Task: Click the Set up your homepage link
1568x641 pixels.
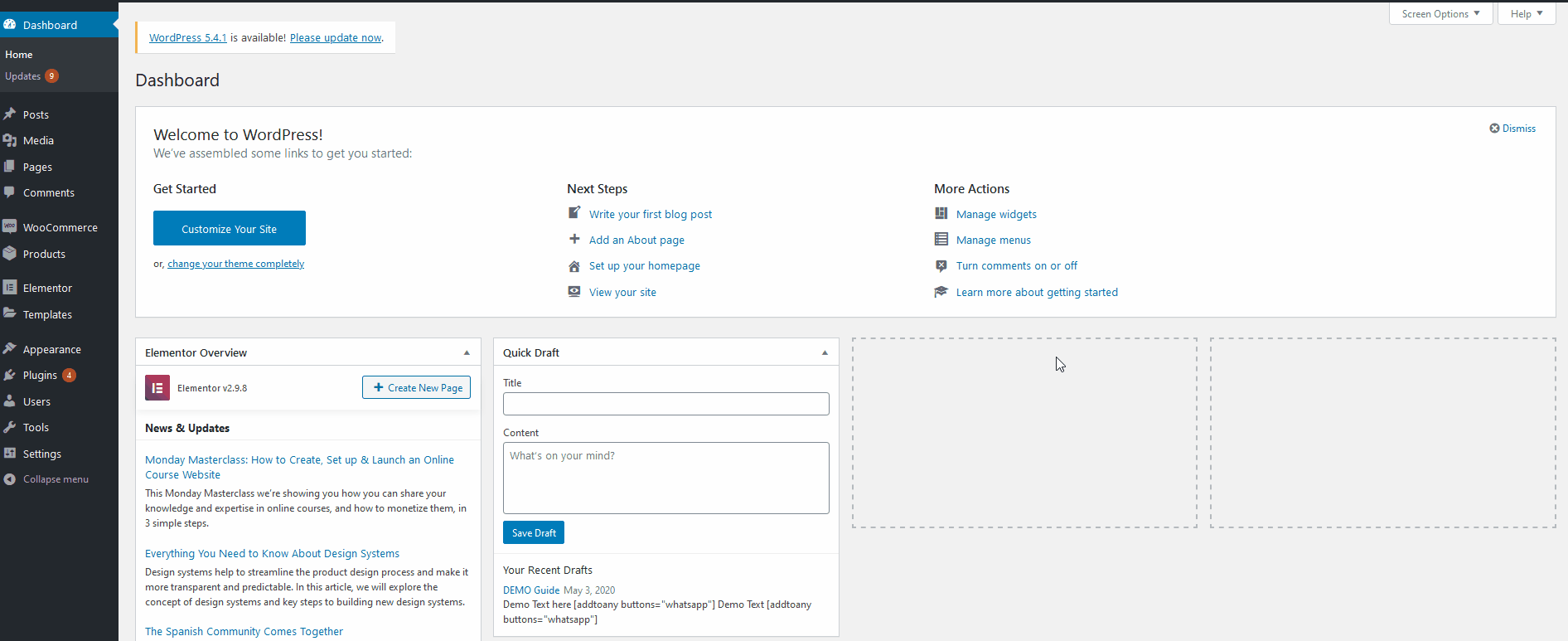Action: pyautogui.click(x=645, y=266)
